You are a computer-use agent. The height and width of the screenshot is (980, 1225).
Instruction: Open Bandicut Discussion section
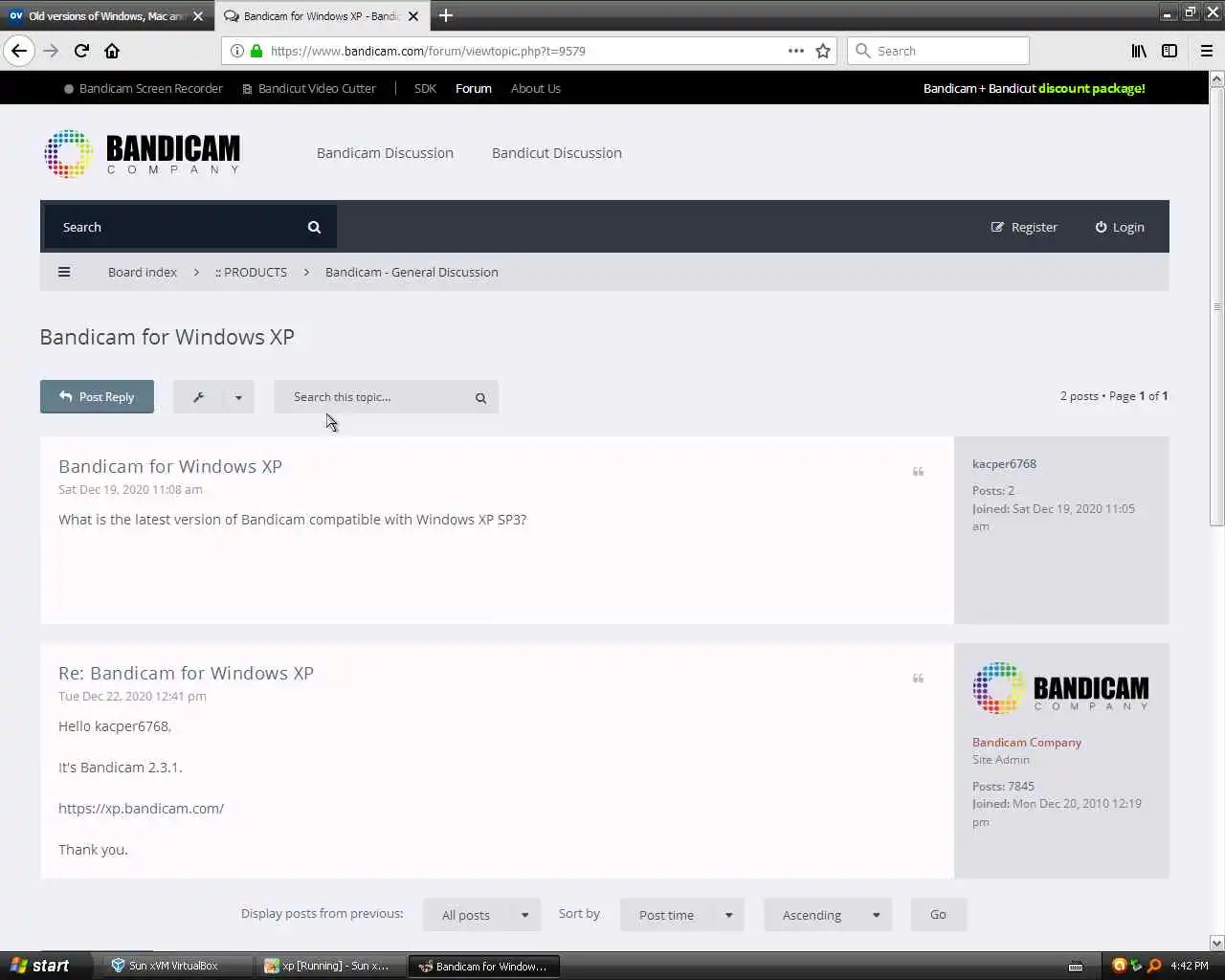(557, 153)
